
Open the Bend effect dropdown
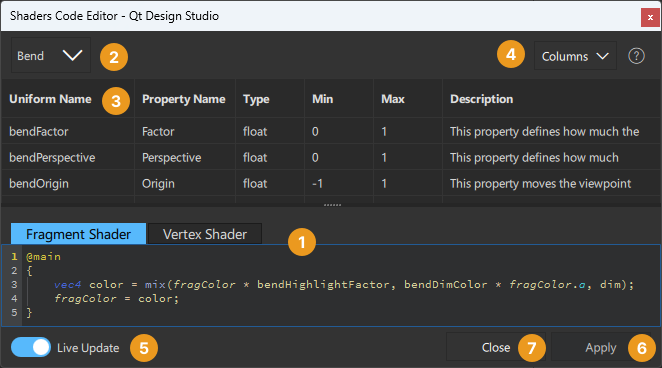coord(51,55)
